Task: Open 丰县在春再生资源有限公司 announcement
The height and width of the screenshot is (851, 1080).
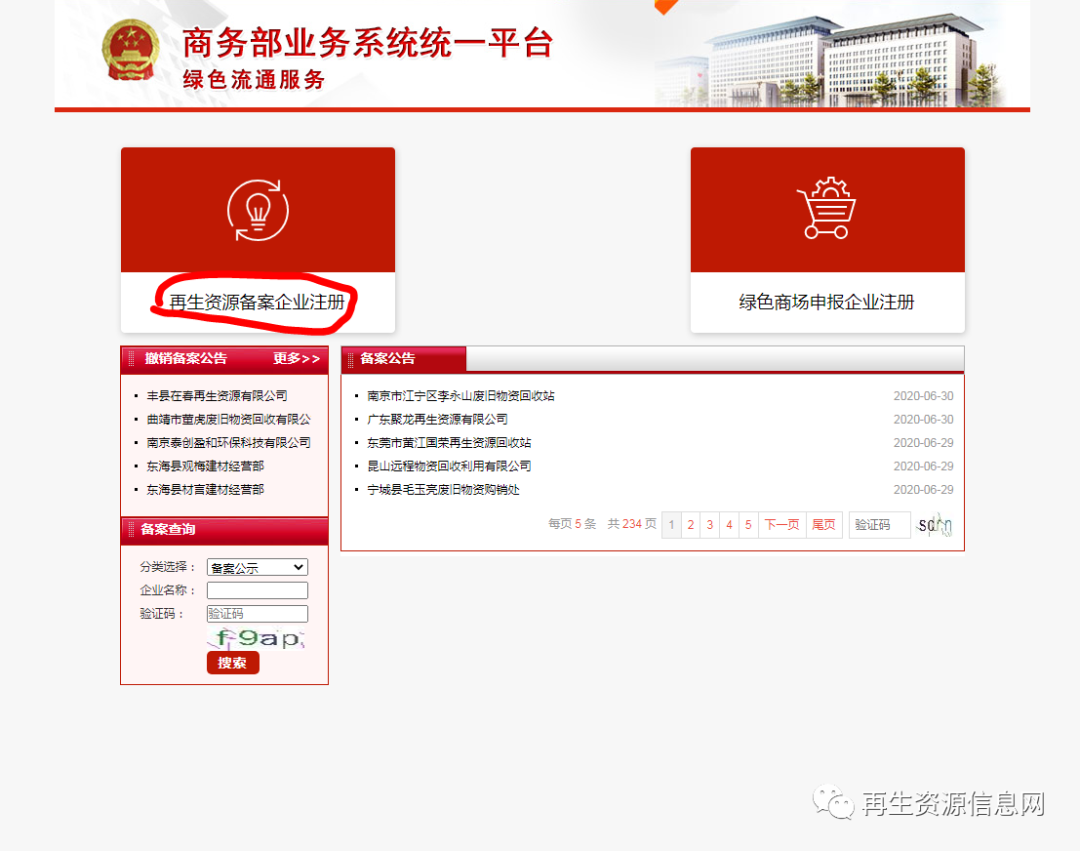Action: tap(216, 395)
